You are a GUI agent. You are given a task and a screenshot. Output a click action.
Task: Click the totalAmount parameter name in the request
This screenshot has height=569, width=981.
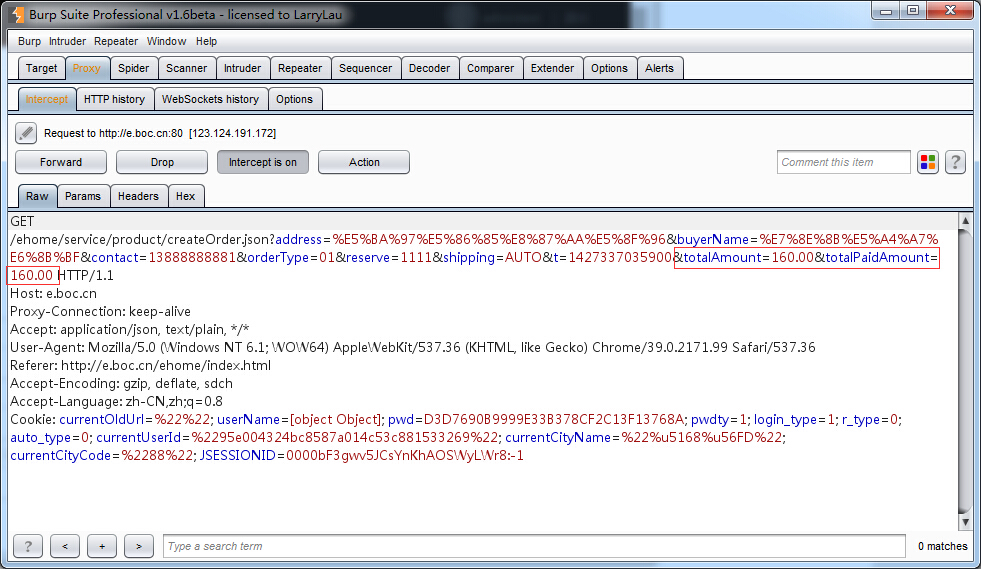723,257
